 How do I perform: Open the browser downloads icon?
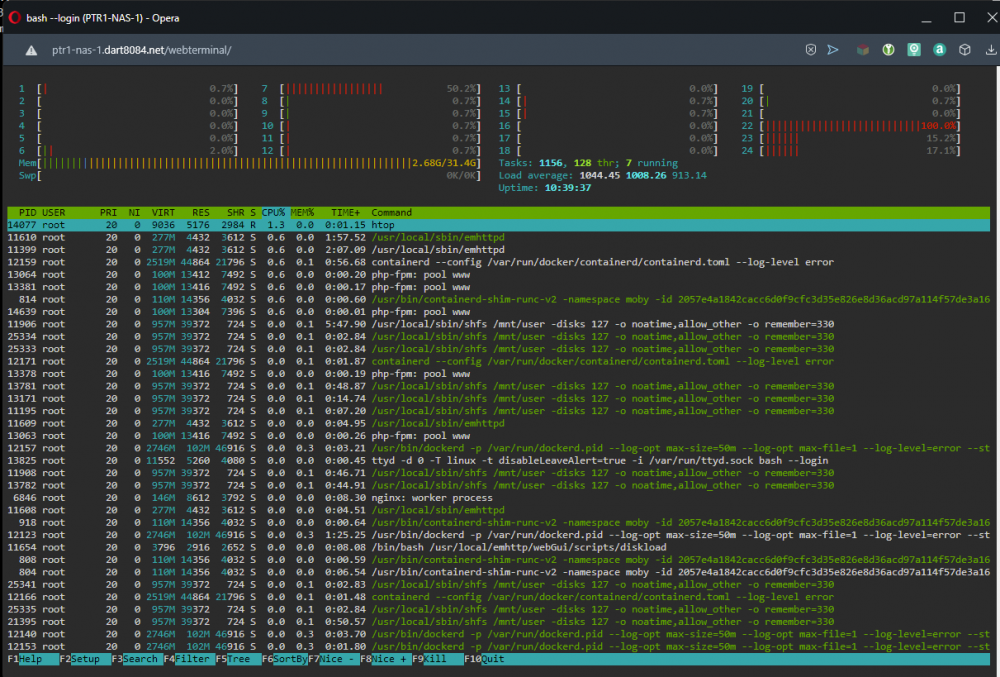point(990,50)
